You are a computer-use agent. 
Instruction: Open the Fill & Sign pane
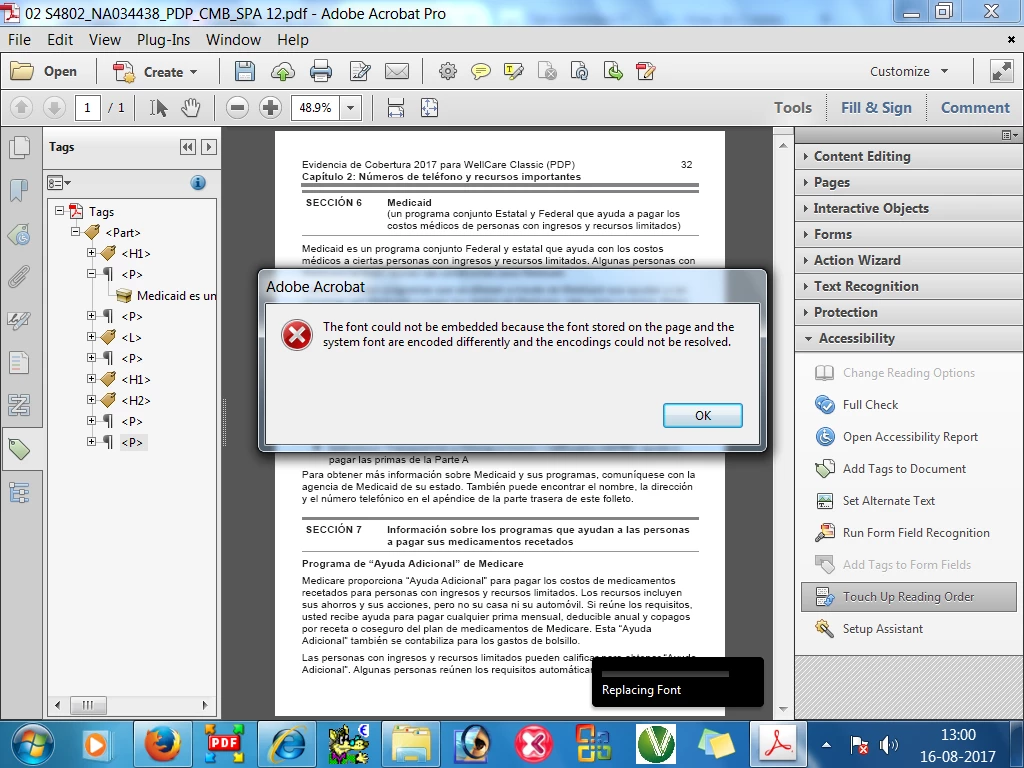pos(876,108)
